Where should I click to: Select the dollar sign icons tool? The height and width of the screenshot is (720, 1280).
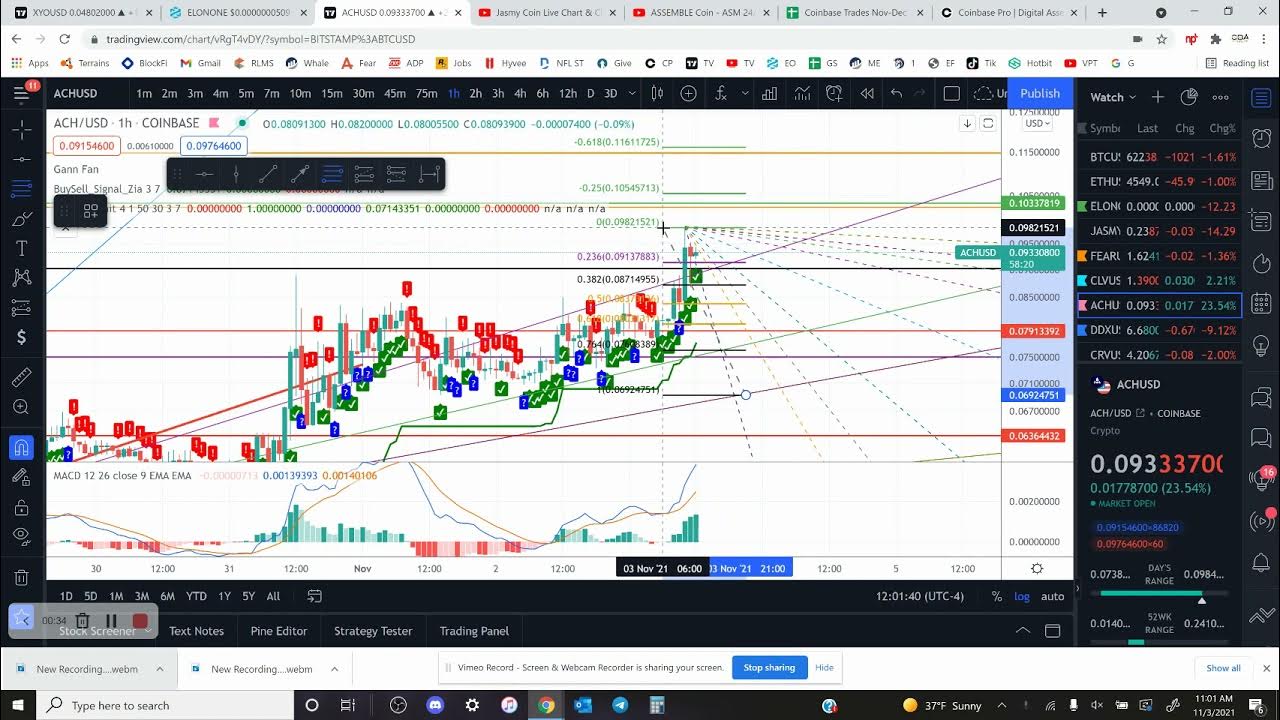(x=22, y=337)
